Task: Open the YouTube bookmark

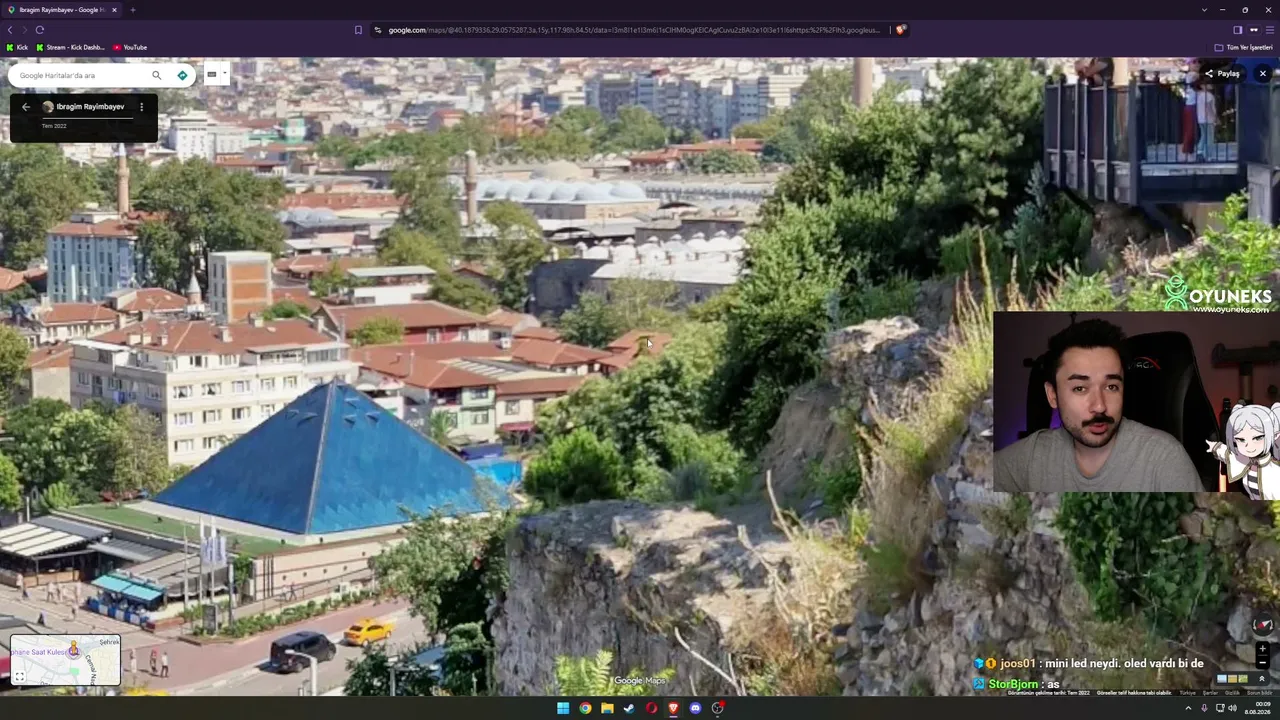Action: 130,47
